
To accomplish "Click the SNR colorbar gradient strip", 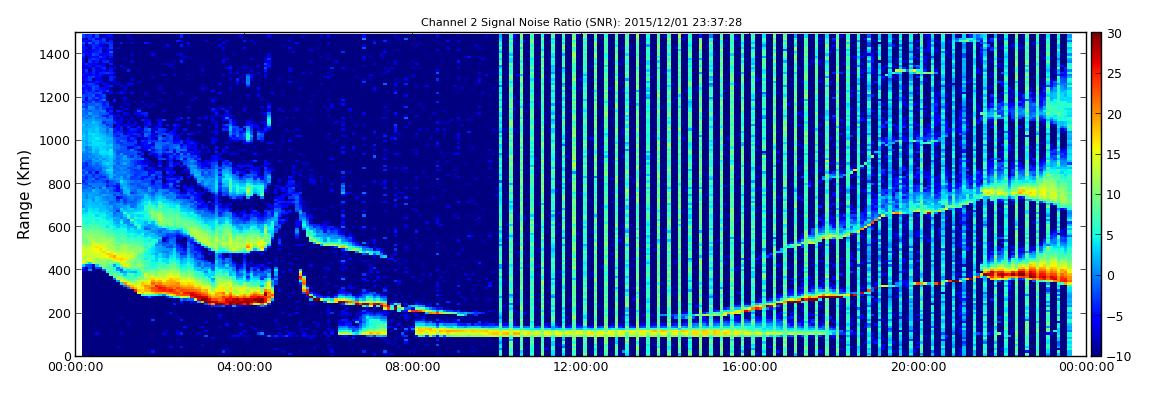I will click(1096, 194).
